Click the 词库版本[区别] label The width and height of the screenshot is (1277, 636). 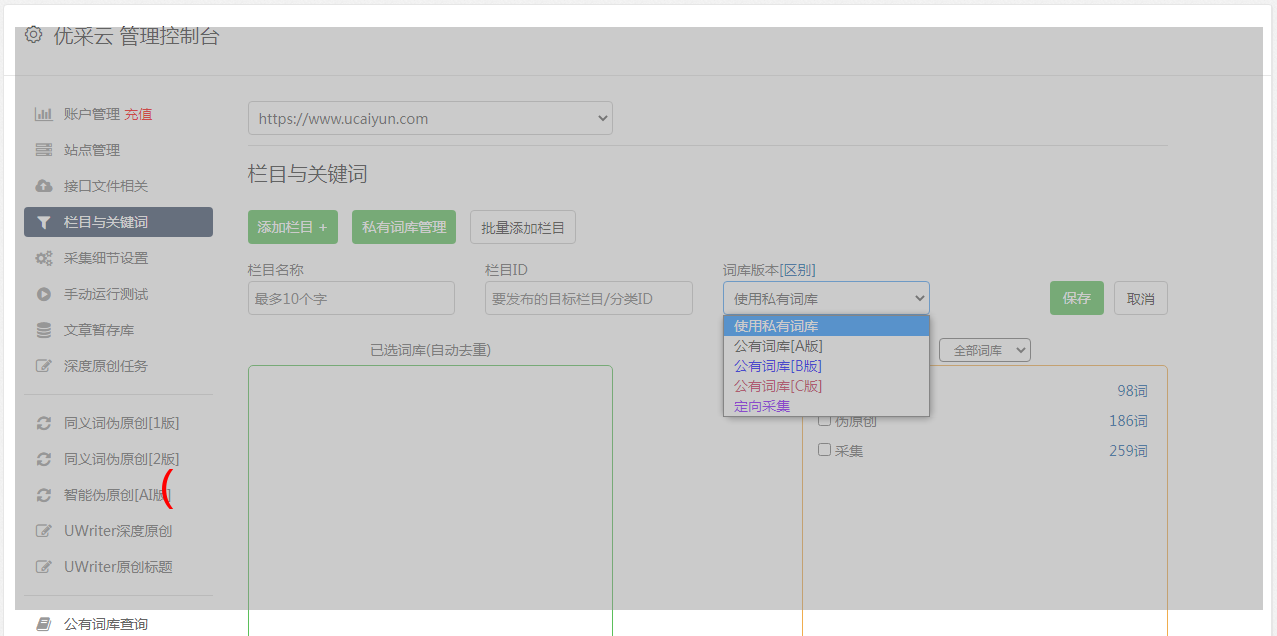click(769, 270)
